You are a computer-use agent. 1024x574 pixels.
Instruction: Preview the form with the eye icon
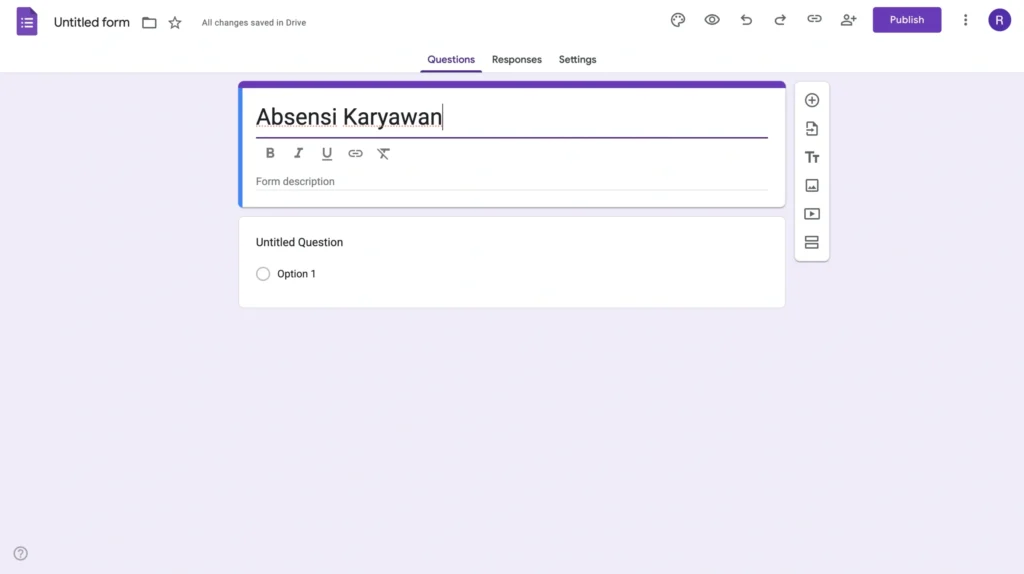(712, 20)
